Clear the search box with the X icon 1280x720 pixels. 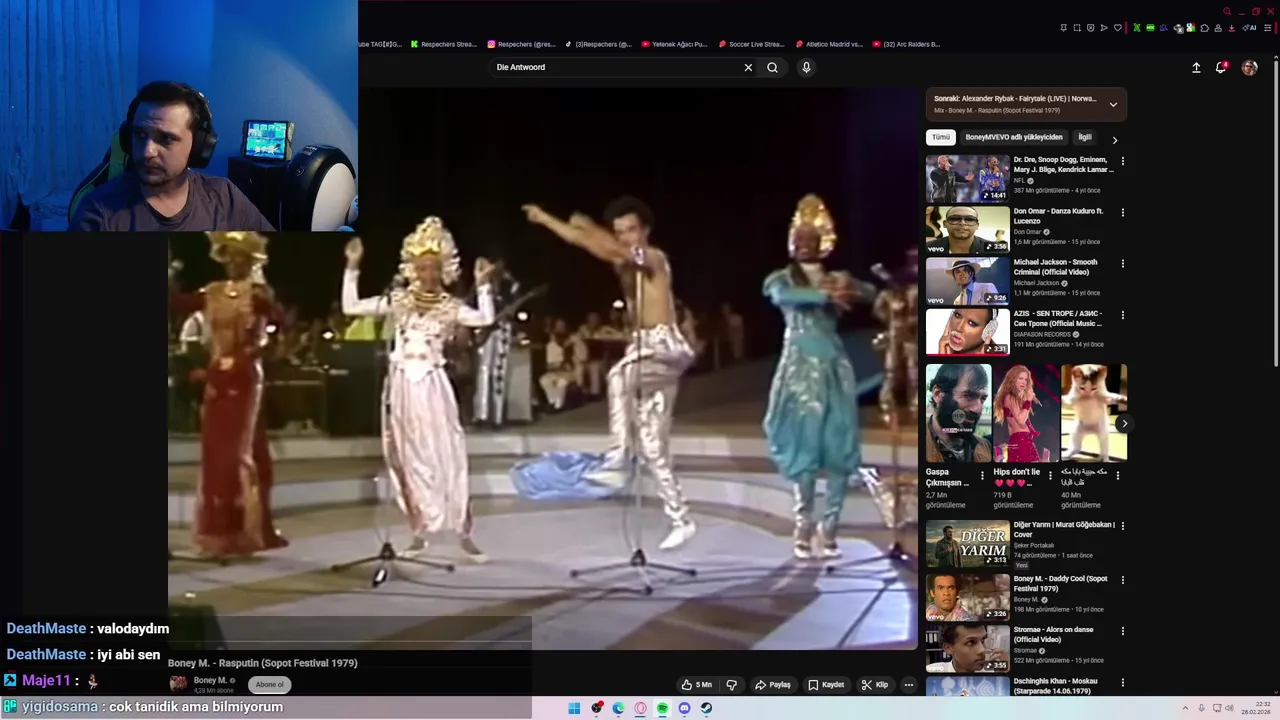pyautogui.click(x=748, y=67)
